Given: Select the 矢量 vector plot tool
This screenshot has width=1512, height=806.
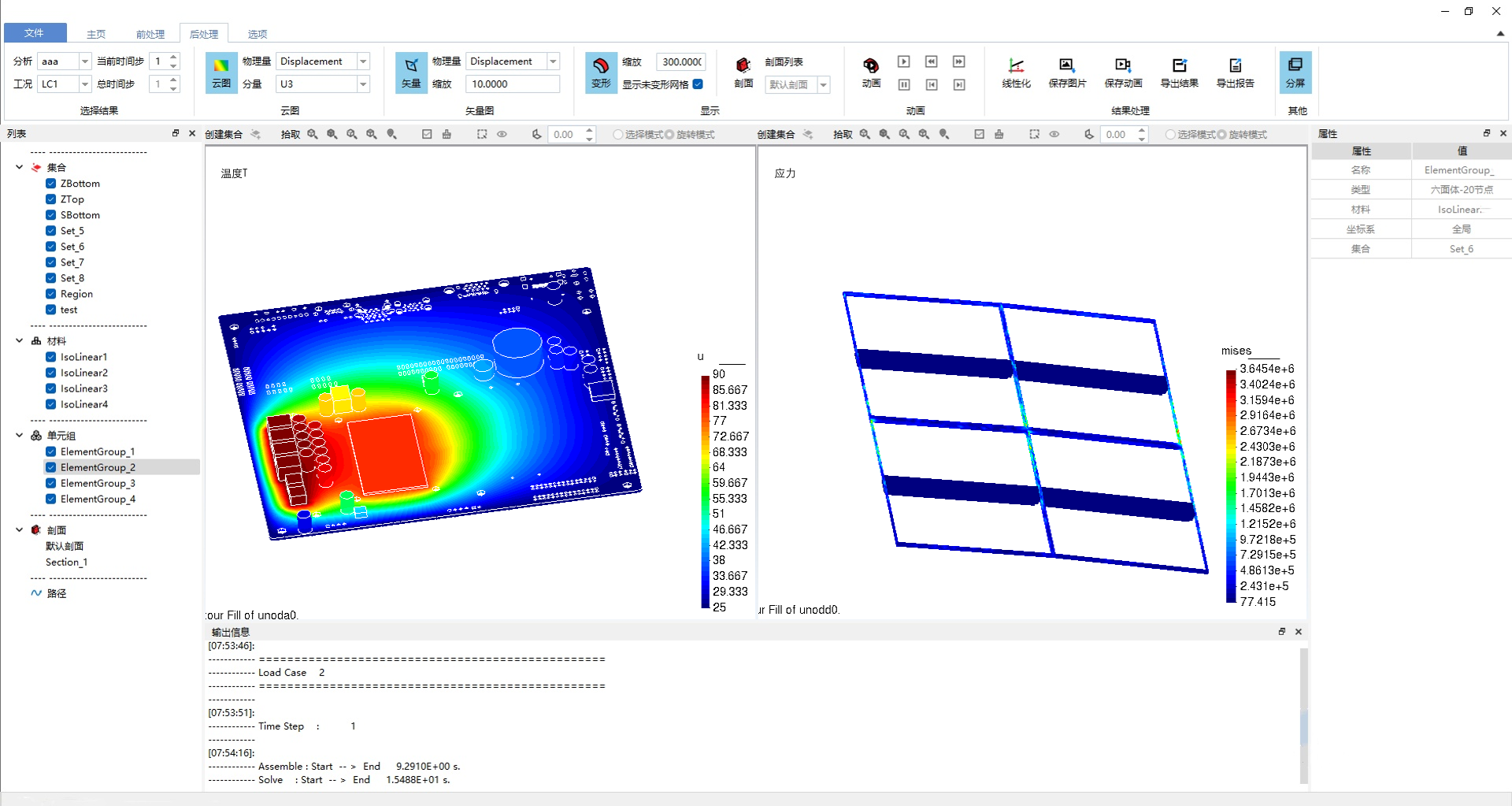Looking at the screenshot, I should point(411,72).
